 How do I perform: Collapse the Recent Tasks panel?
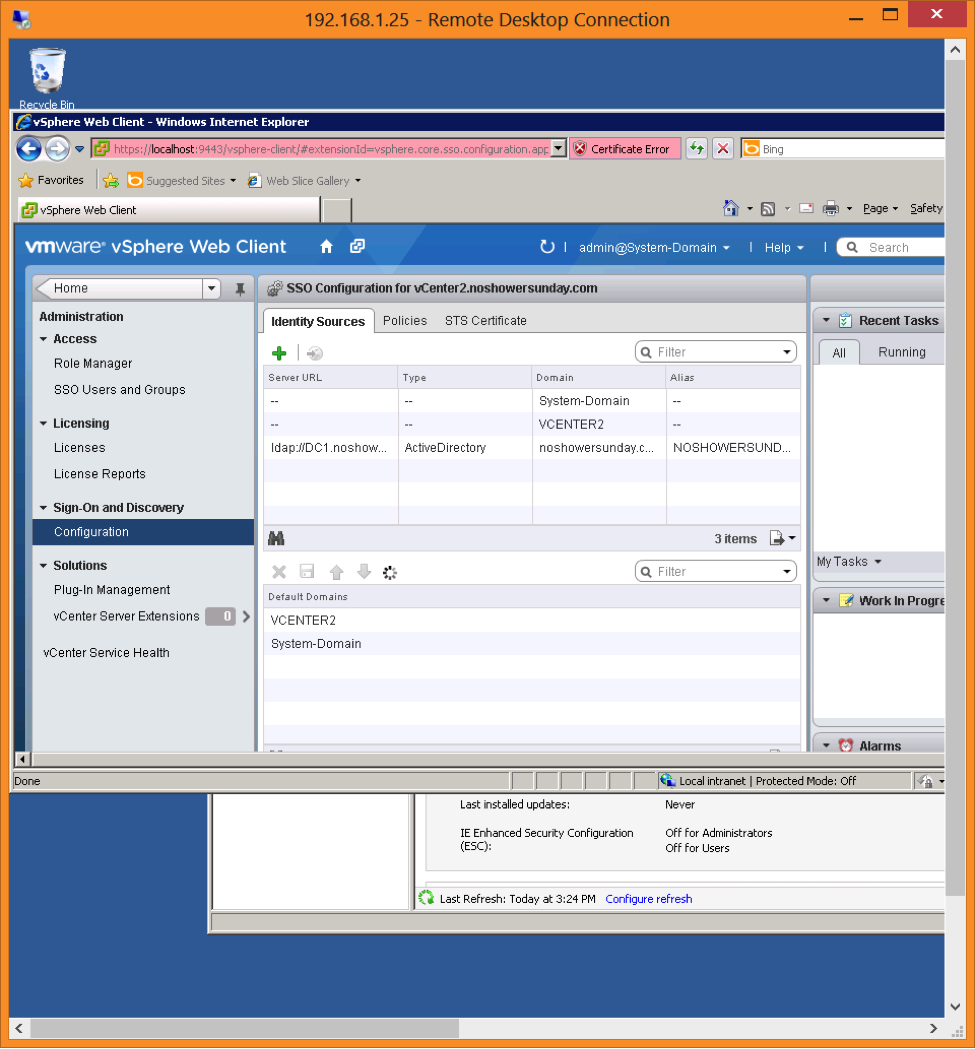tap(826, 320)
